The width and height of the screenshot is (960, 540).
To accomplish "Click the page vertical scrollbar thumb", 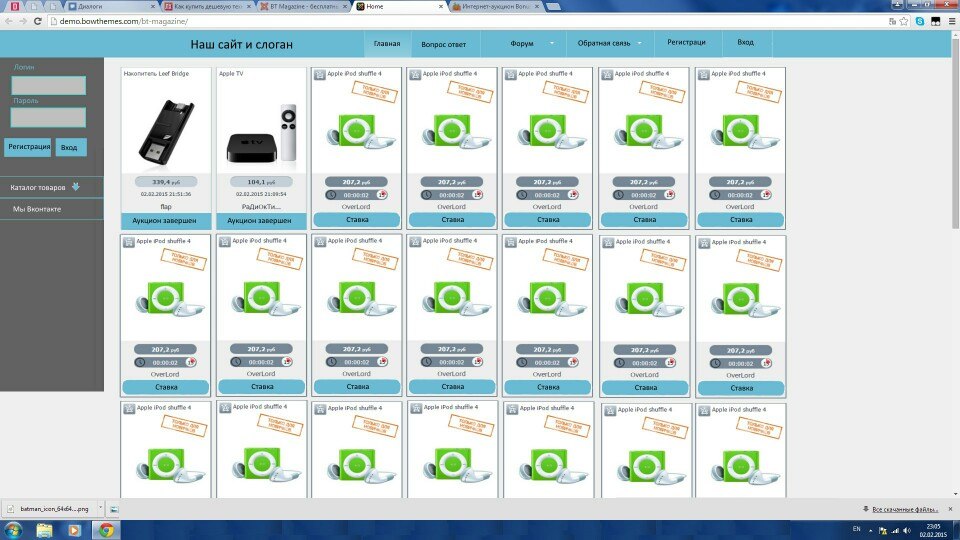I will tap(954, 133).
